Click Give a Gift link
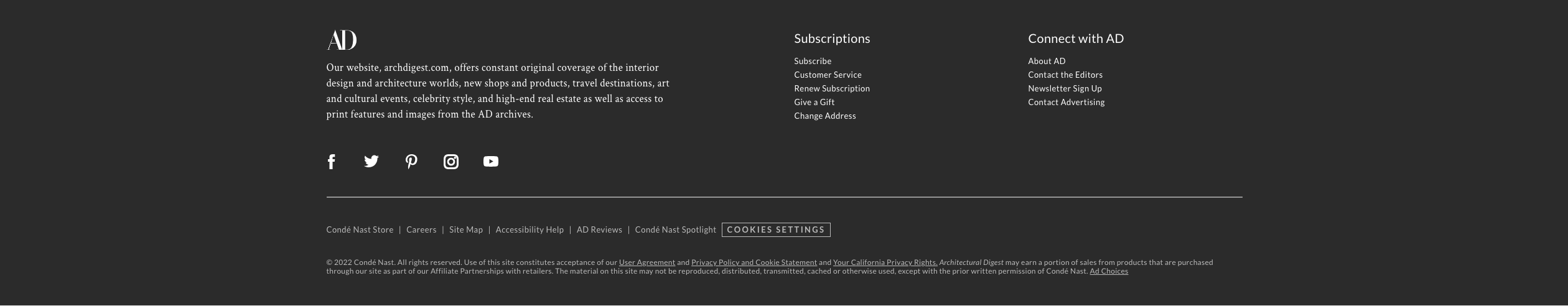 tap(814, 102)
